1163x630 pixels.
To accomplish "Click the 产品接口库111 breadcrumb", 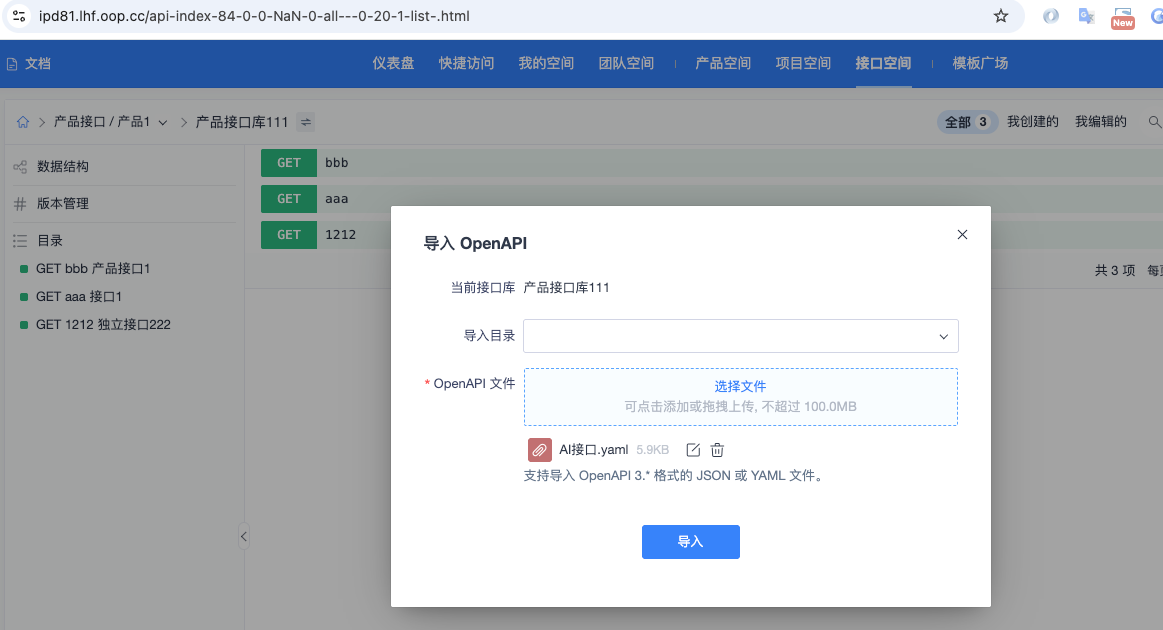I will click(x=242, y=122).
